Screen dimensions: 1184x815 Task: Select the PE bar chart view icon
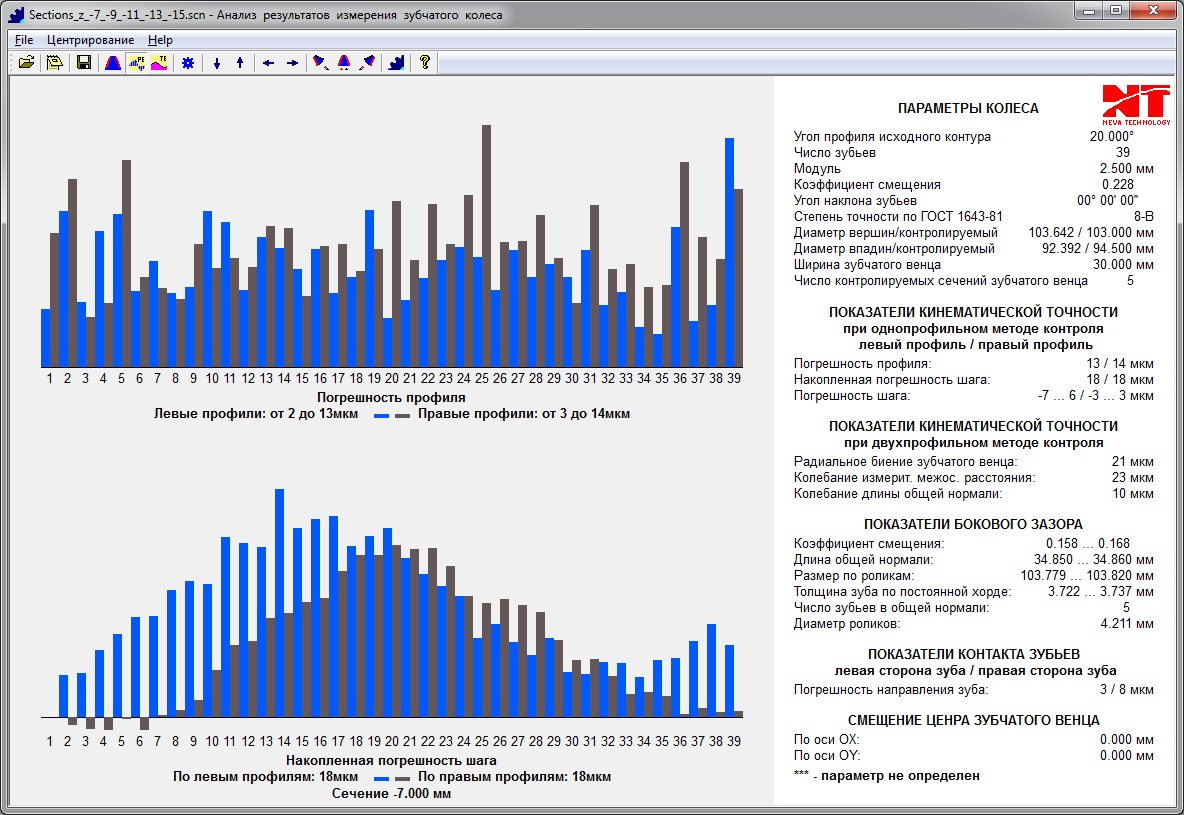tap(136, 63)
